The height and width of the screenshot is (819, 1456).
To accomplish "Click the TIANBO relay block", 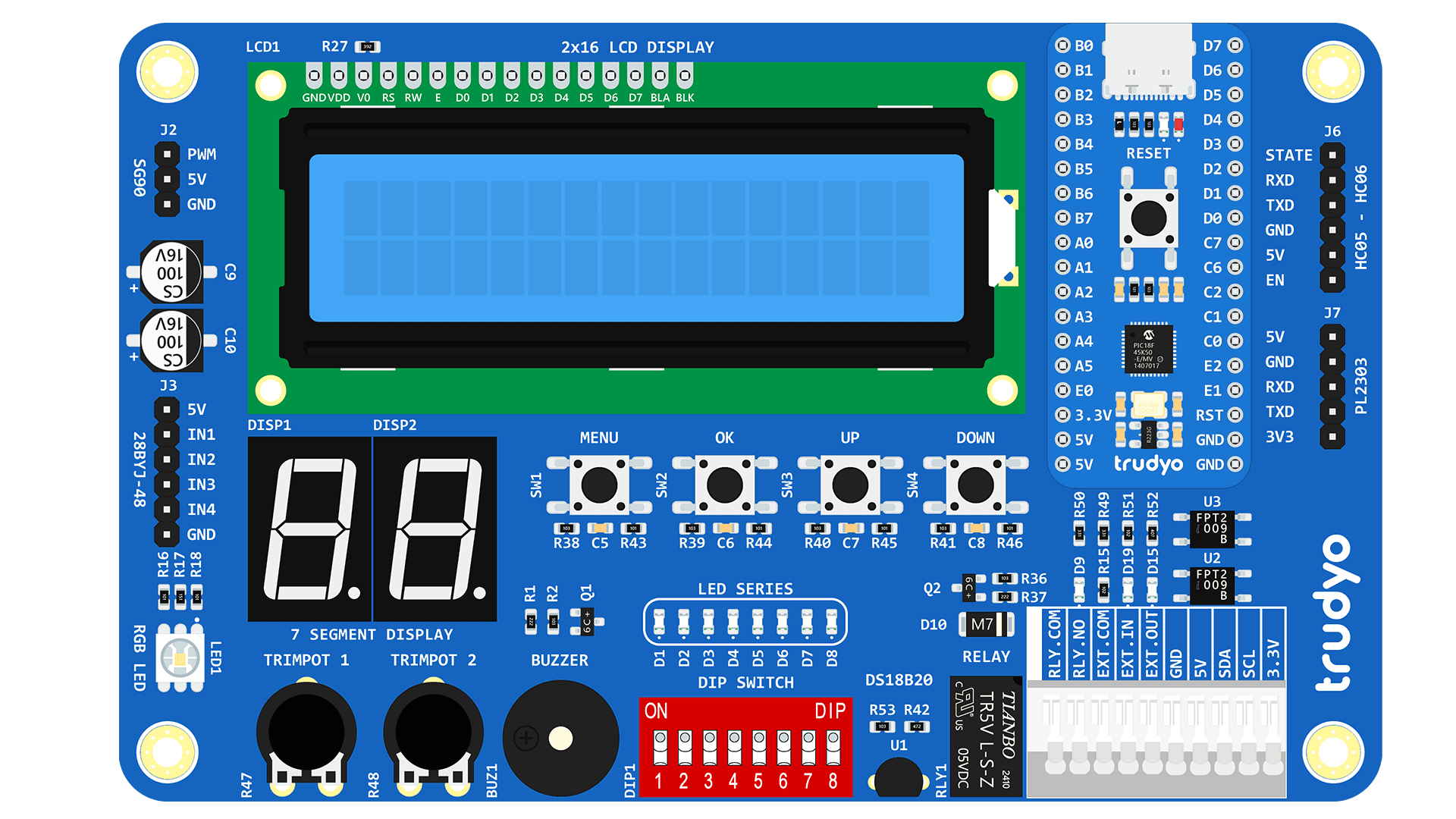I will 986,738.
